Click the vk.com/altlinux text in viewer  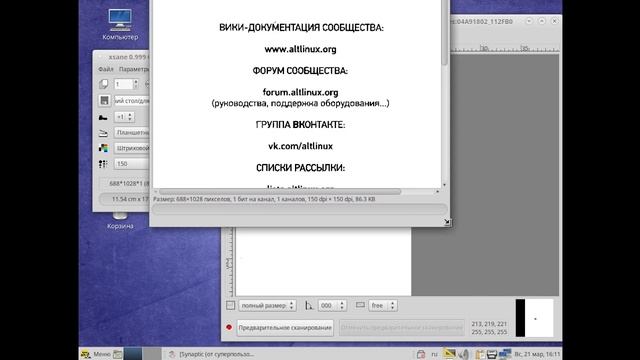[300, 146]
